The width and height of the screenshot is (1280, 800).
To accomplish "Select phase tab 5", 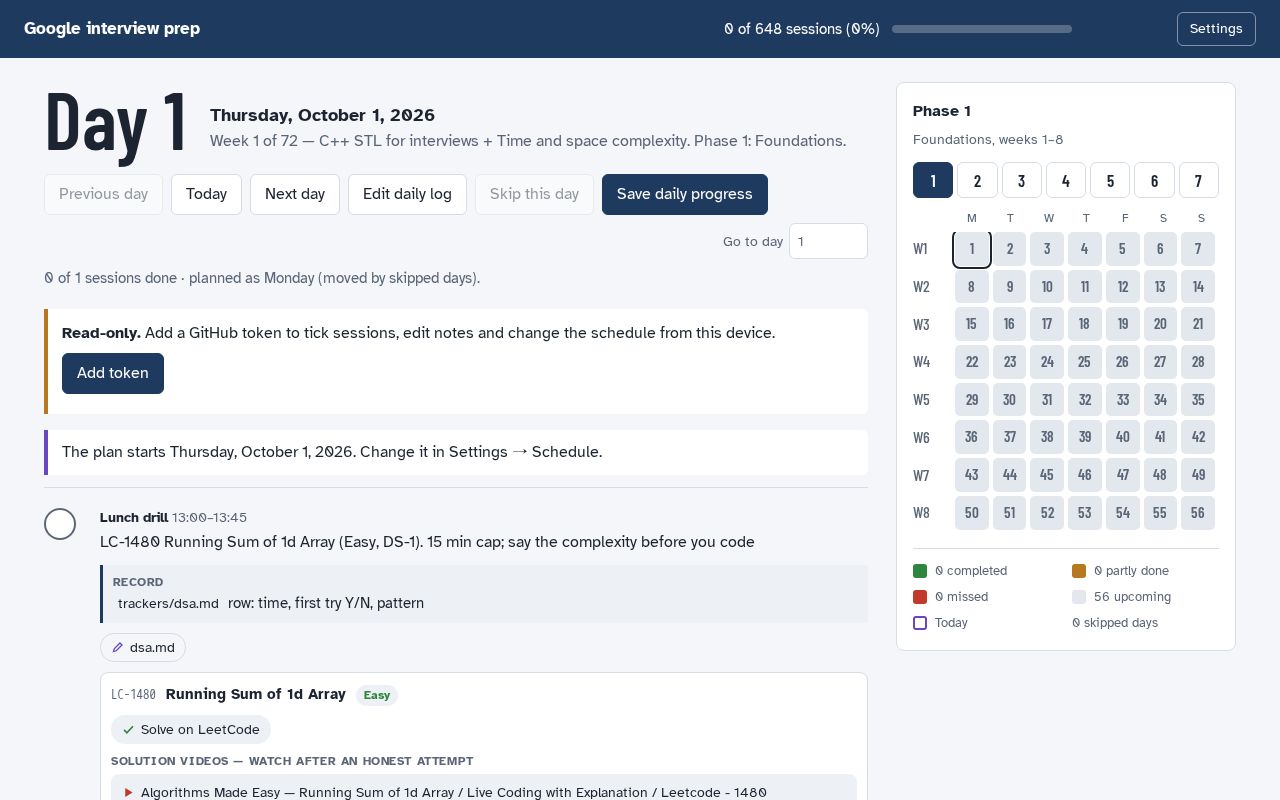I will click(1110, 180).
